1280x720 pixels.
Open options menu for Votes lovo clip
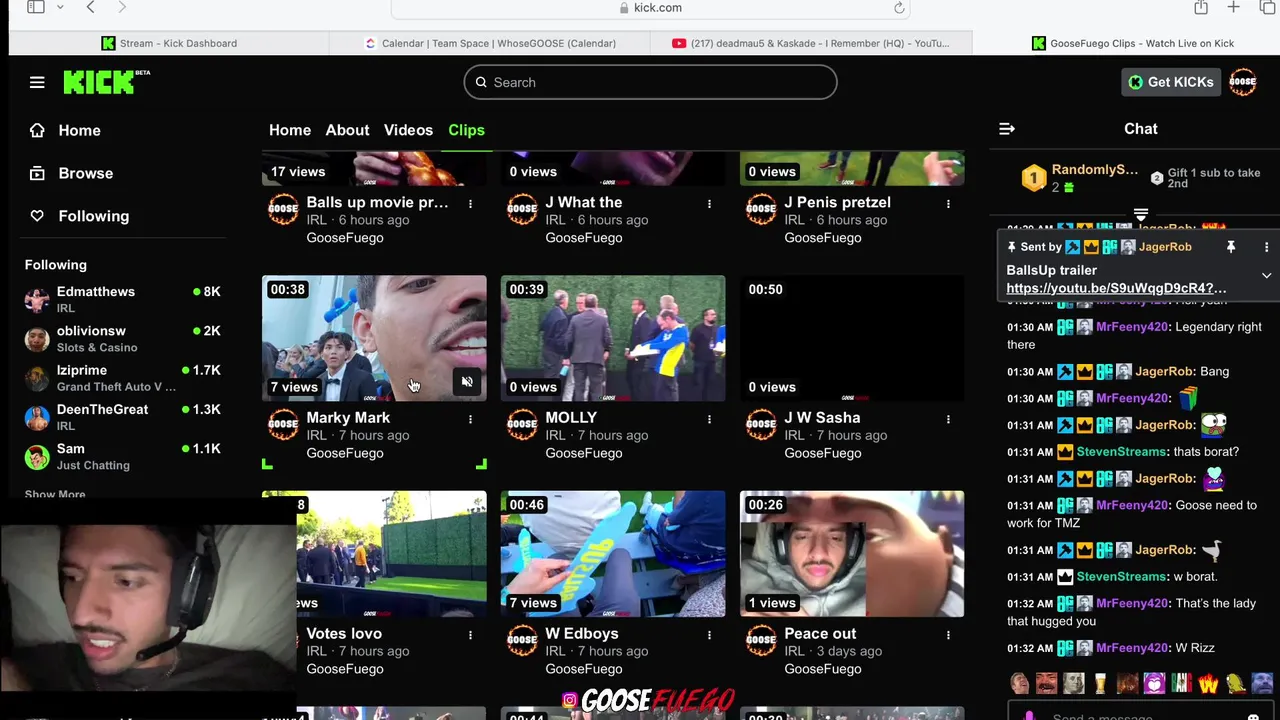coord(470,635)
